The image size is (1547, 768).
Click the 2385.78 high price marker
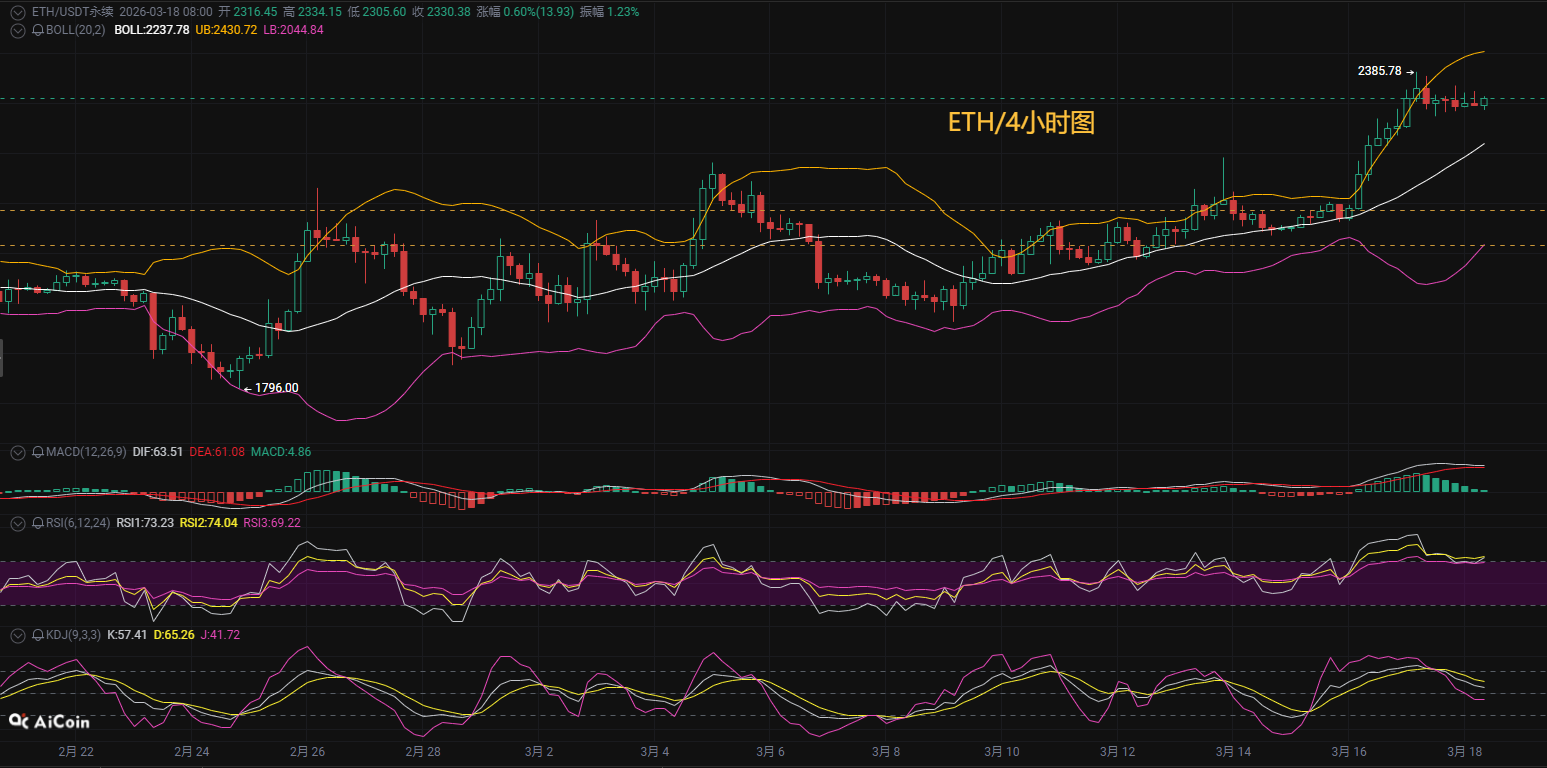tap(1380, 71)
